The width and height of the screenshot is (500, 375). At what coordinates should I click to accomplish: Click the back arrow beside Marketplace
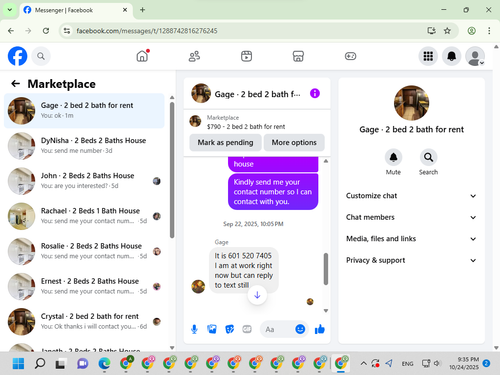point(15,83)
